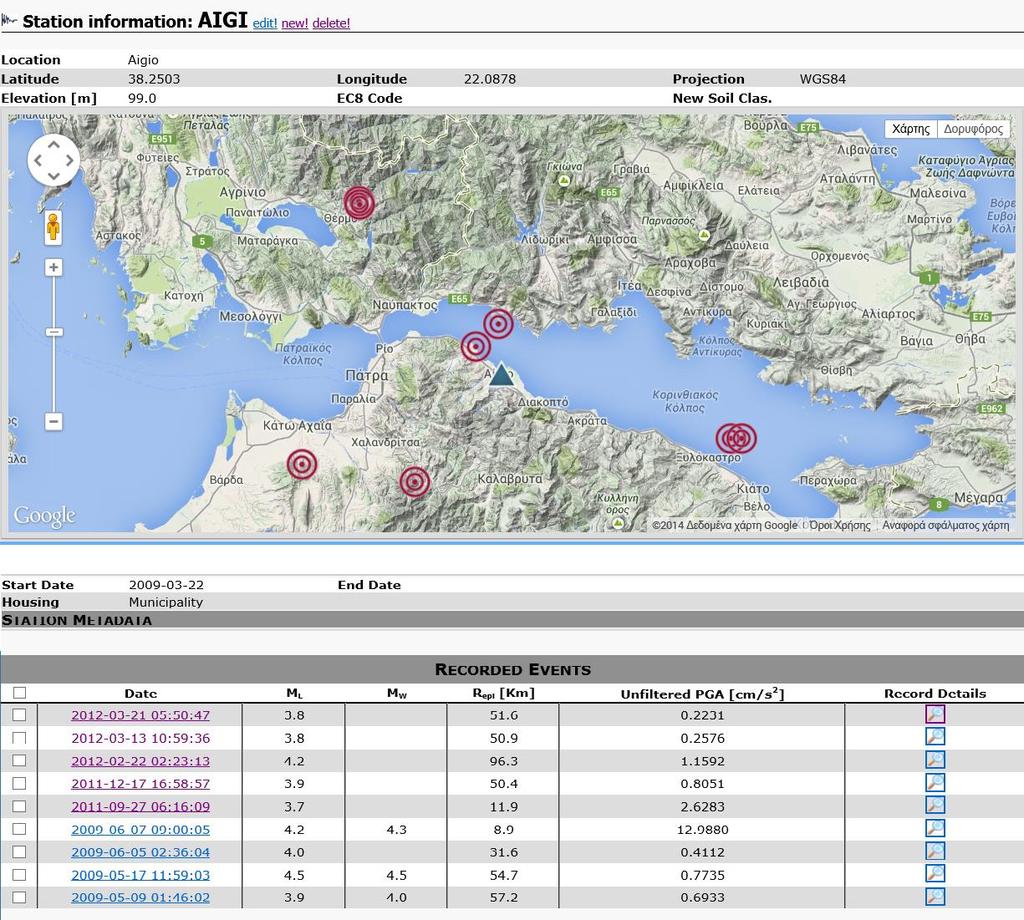Screen dimensions: 1024x920
Task: Zoom in the map with plus button
Action: [x=54, y=267]
